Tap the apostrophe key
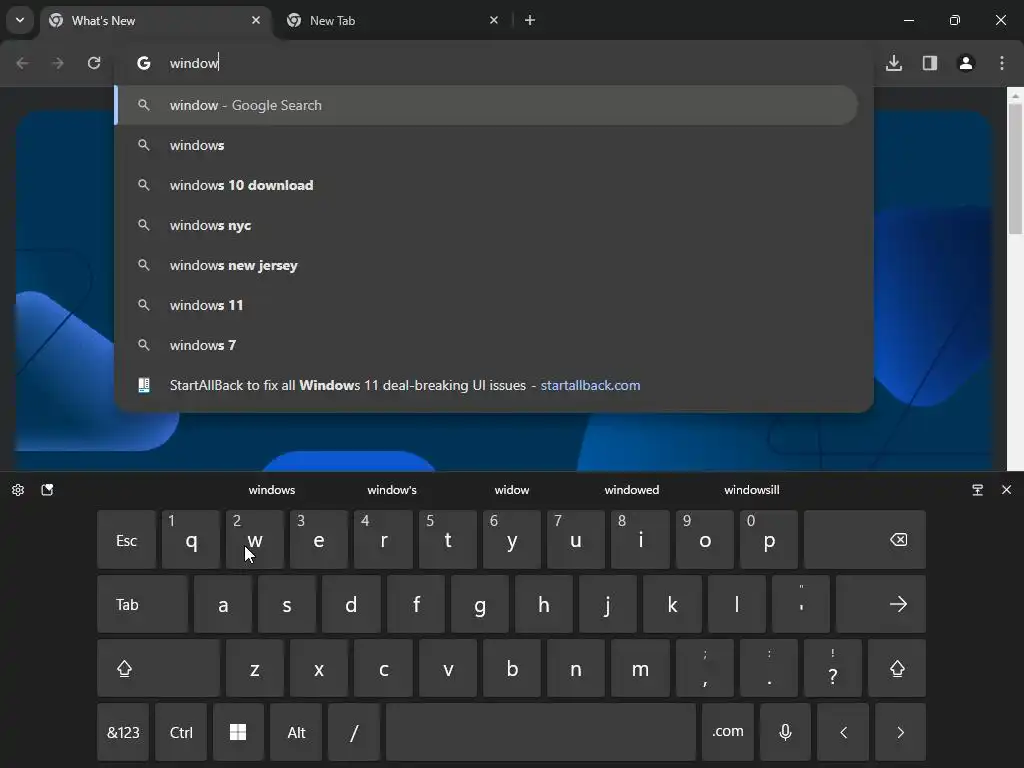The width and height of the screenshot is (1024, 768). point(801,604)
